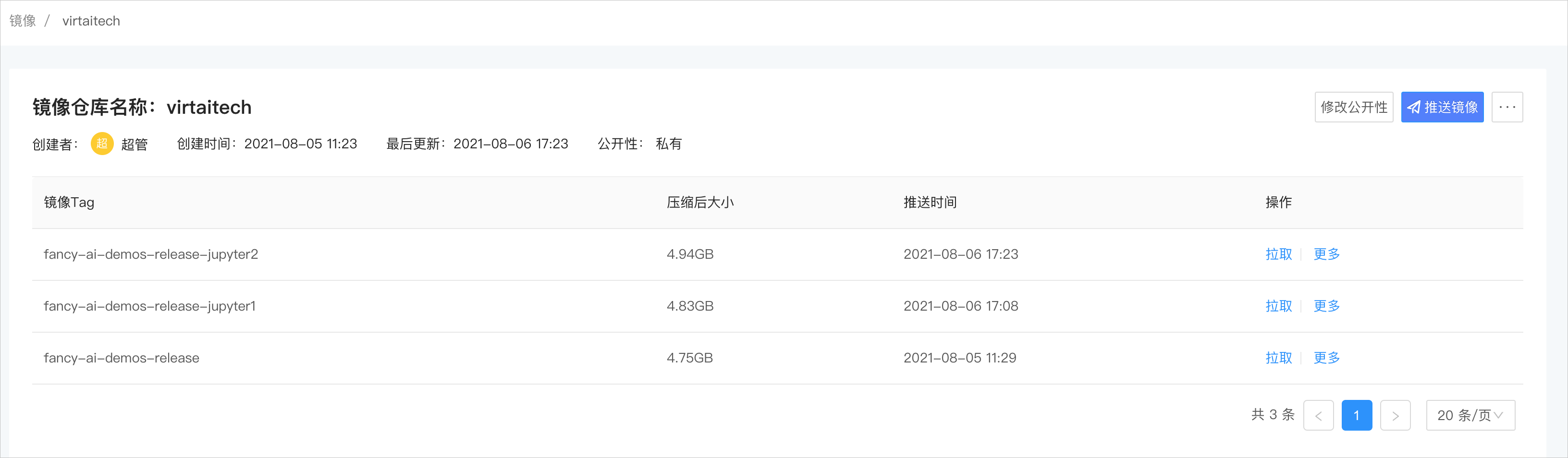The width and height of the screenshot is (1568, 458).
Task: Click the paper plane push icon
Action: tap(1414, 107)
